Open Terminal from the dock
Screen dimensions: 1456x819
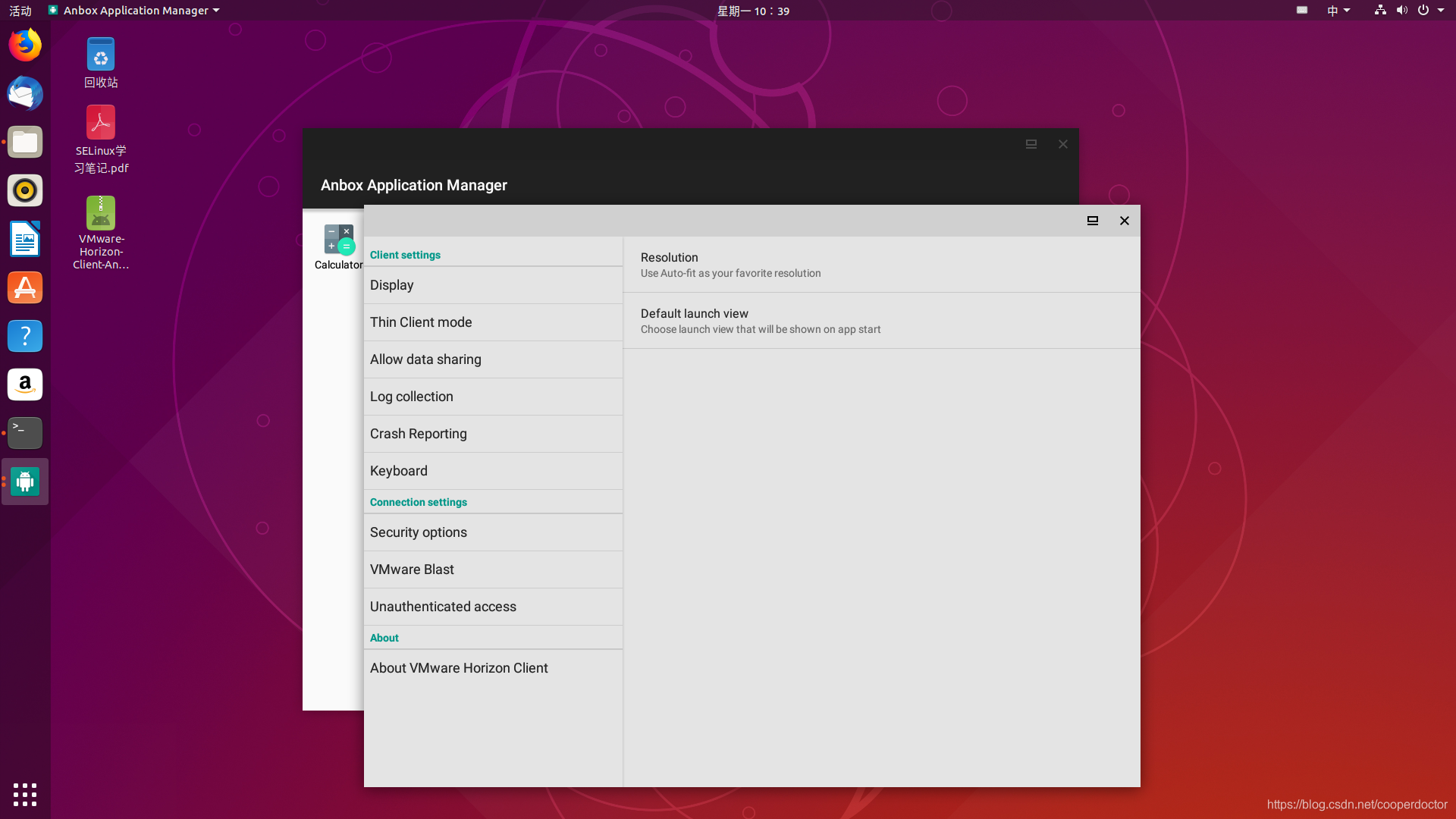(25, 433)
